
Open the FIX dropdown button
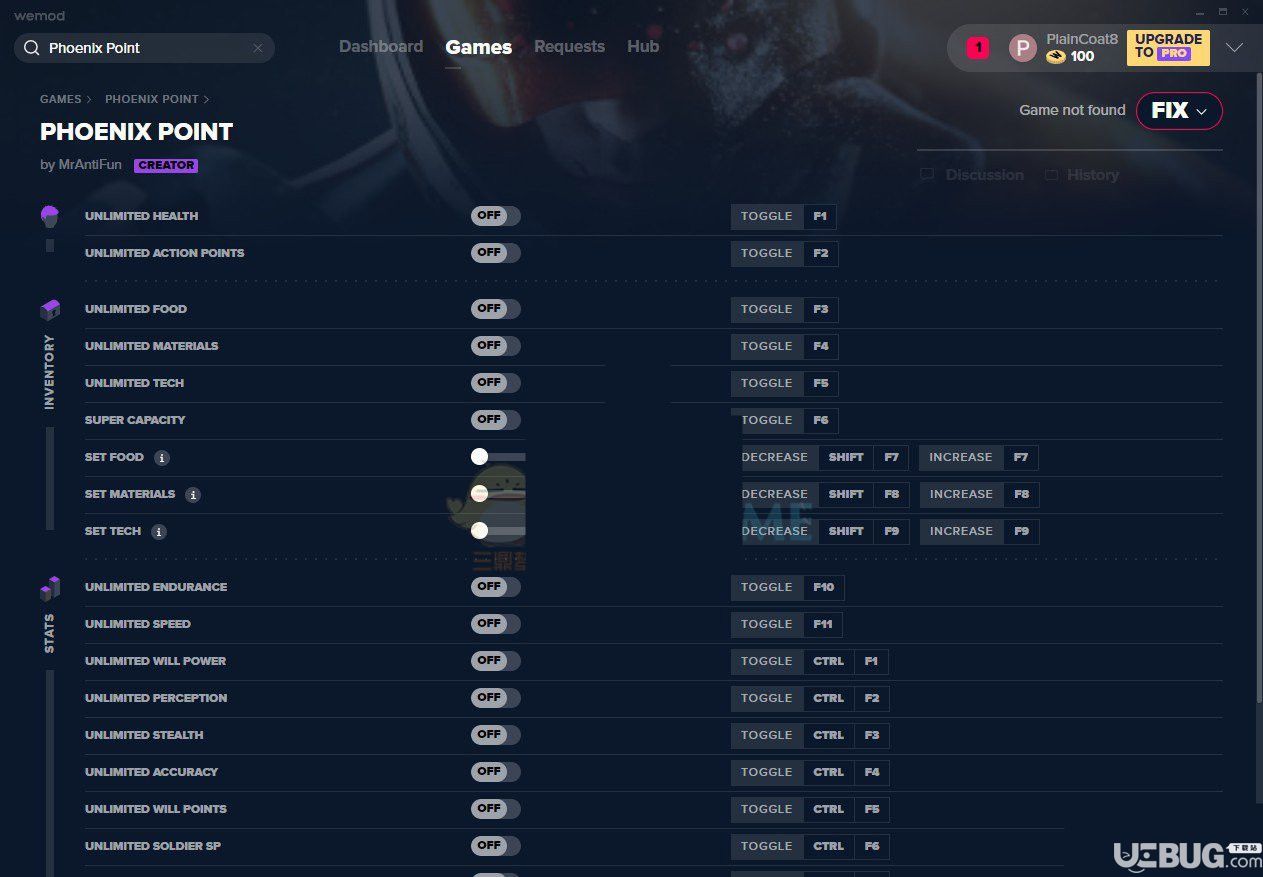(x=1179, y=111)
